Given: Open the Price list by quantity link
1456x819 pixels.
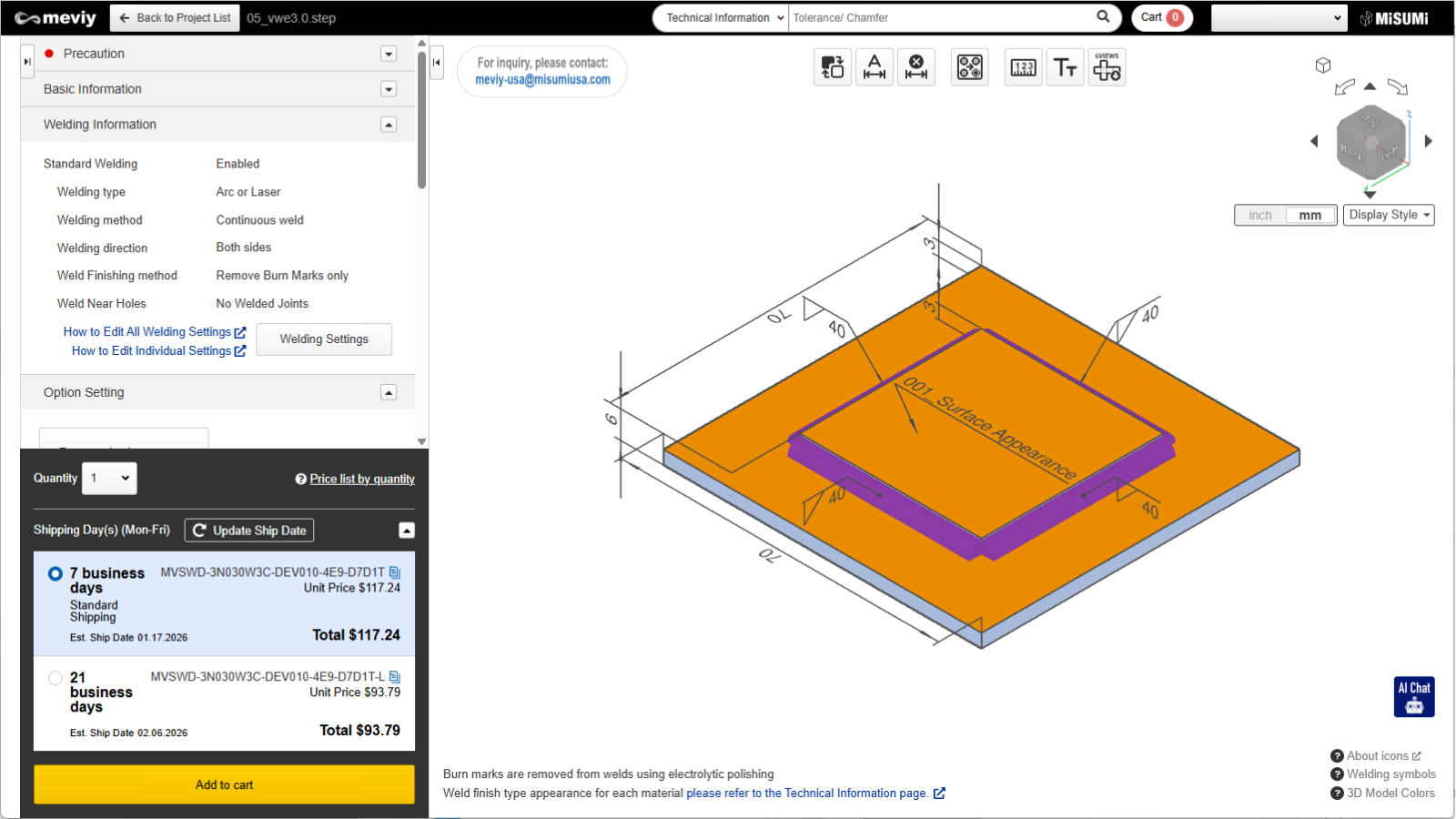Looking at the screenshot, I should 361,480.
